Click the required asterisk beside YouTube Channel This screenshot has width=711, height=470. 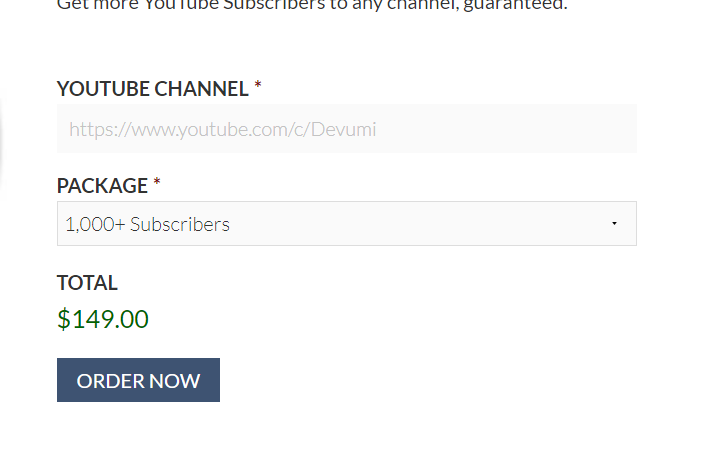pyautogui.click(x=258, y=85)
